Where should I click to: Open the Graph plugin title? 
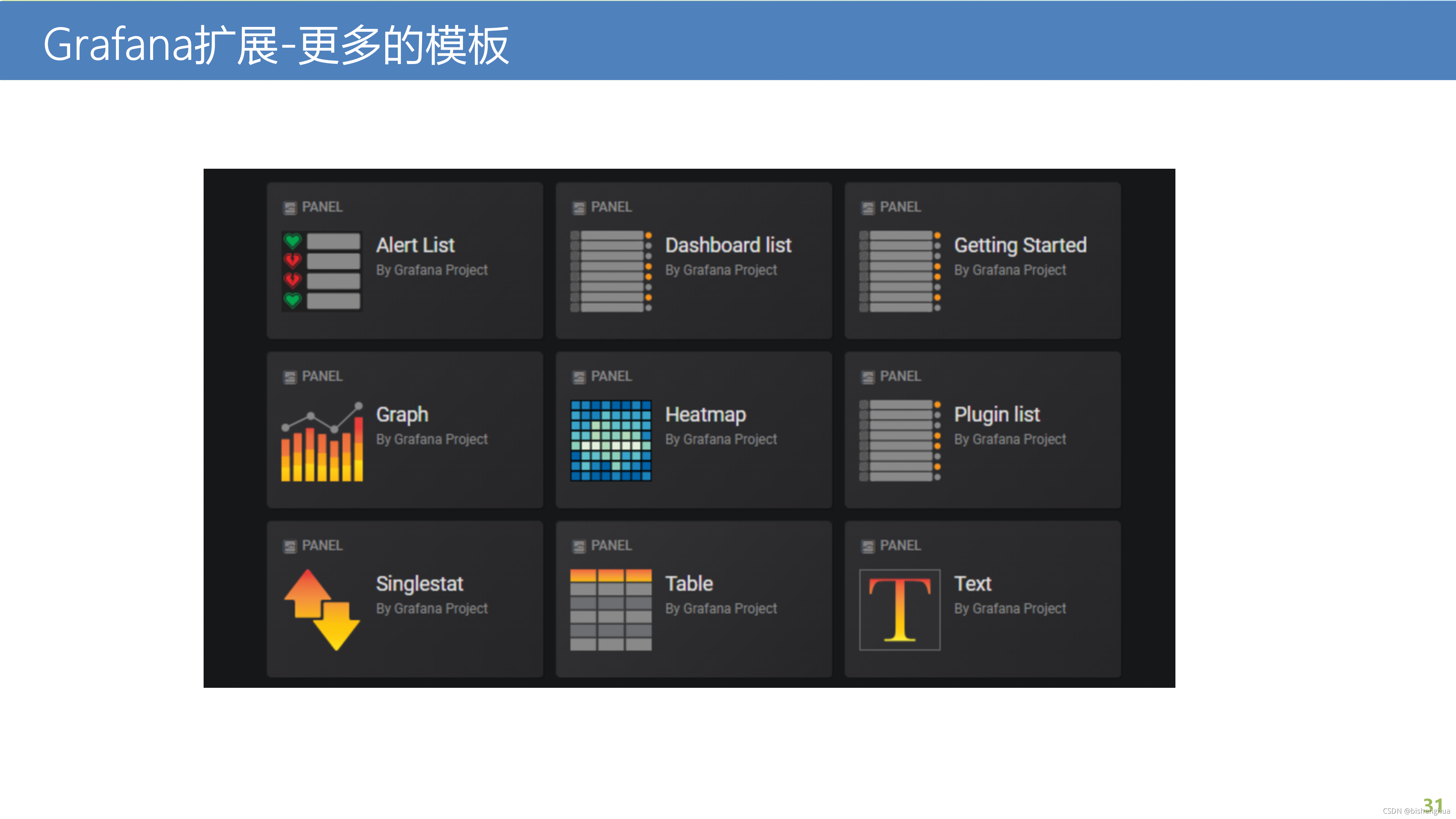(x=402, y=415)
